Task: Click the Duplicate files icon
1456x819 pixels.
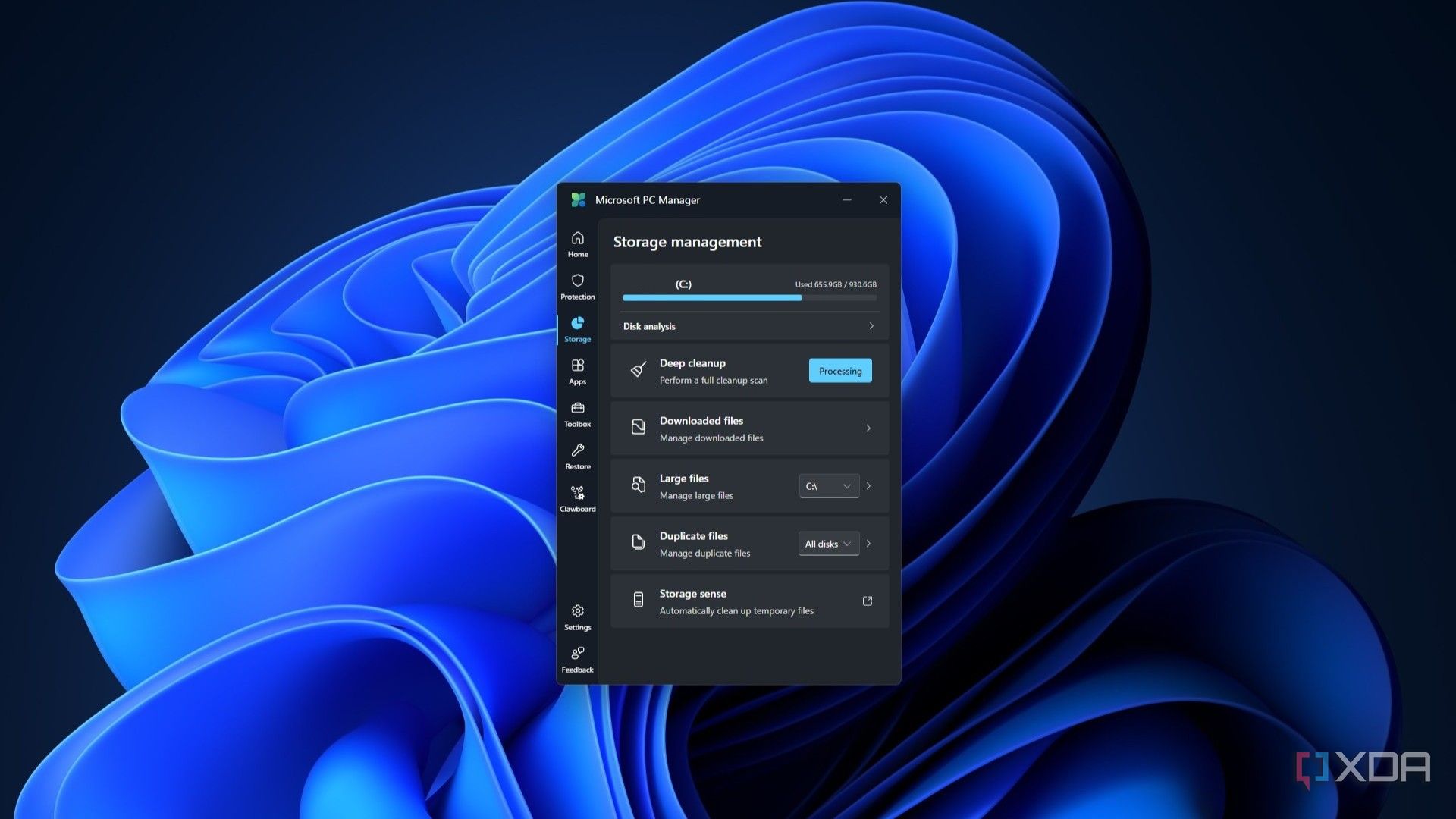Action: point(639,543)
